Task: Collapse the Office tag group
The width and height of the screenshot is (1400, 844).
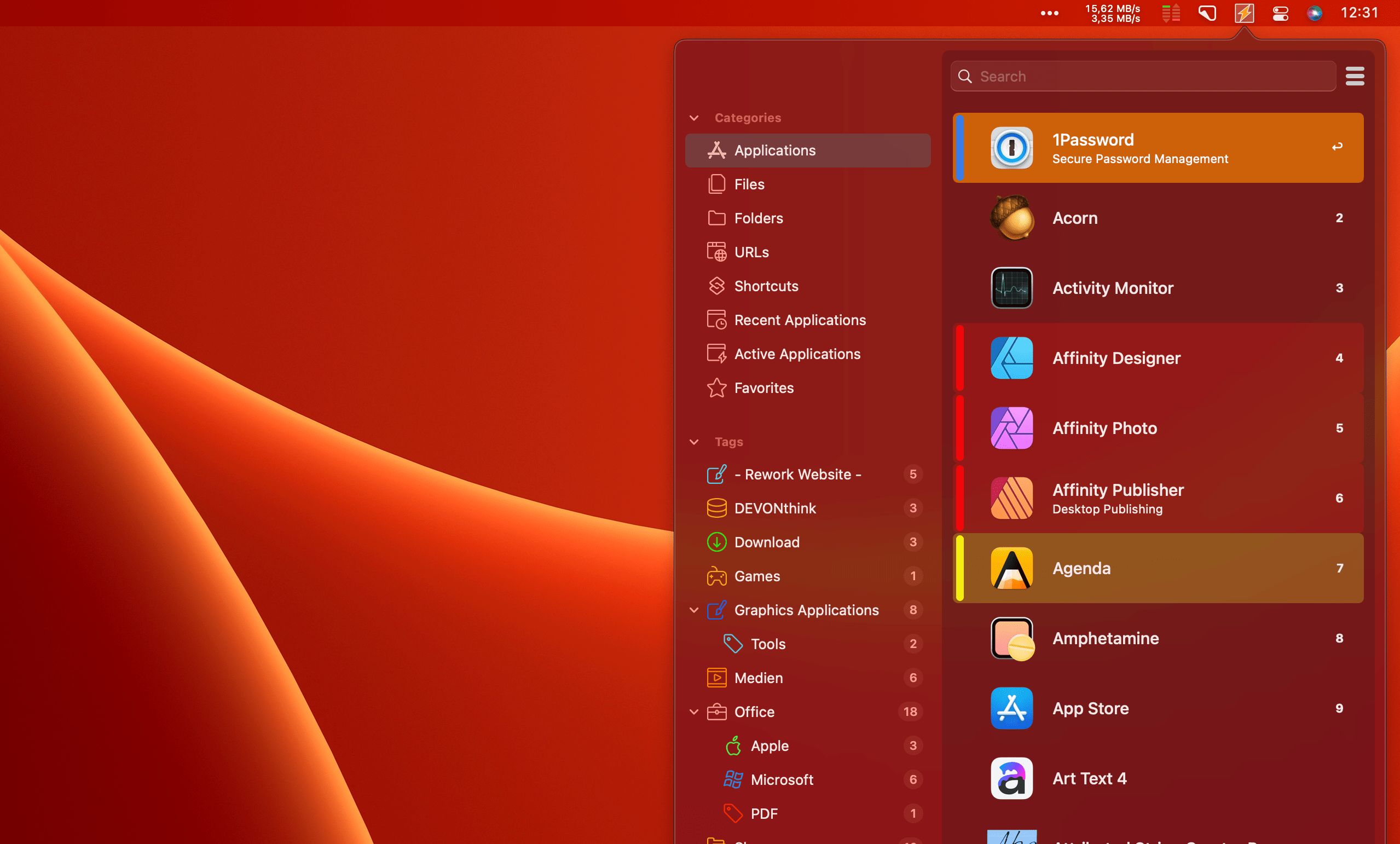Action: pyautogui.click(x=694, y=712)
